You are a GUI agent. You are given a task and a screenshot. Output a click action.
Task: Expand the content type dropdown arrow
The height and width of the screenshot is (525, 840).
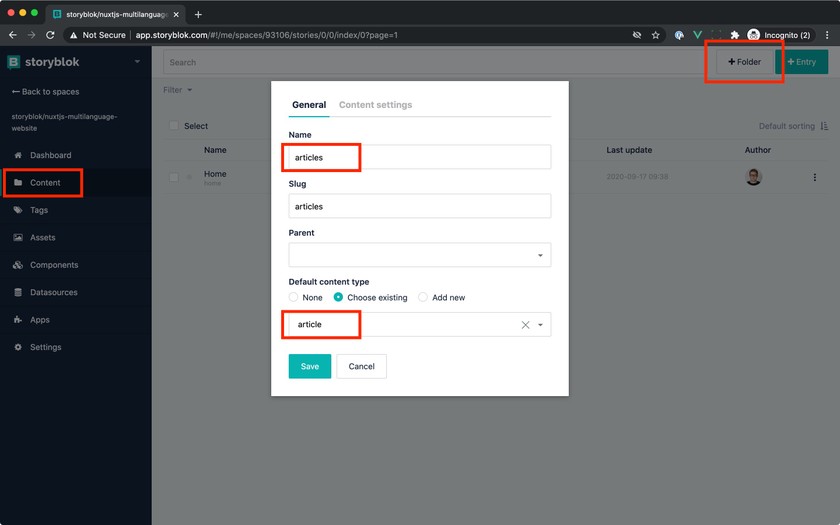point(540,325)
